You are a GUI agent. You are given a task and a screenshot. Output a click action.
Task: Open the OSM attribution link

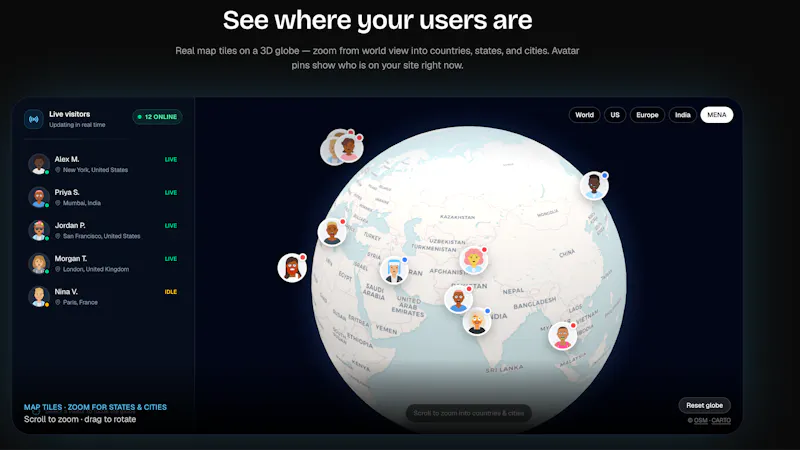tap(701, 420)
